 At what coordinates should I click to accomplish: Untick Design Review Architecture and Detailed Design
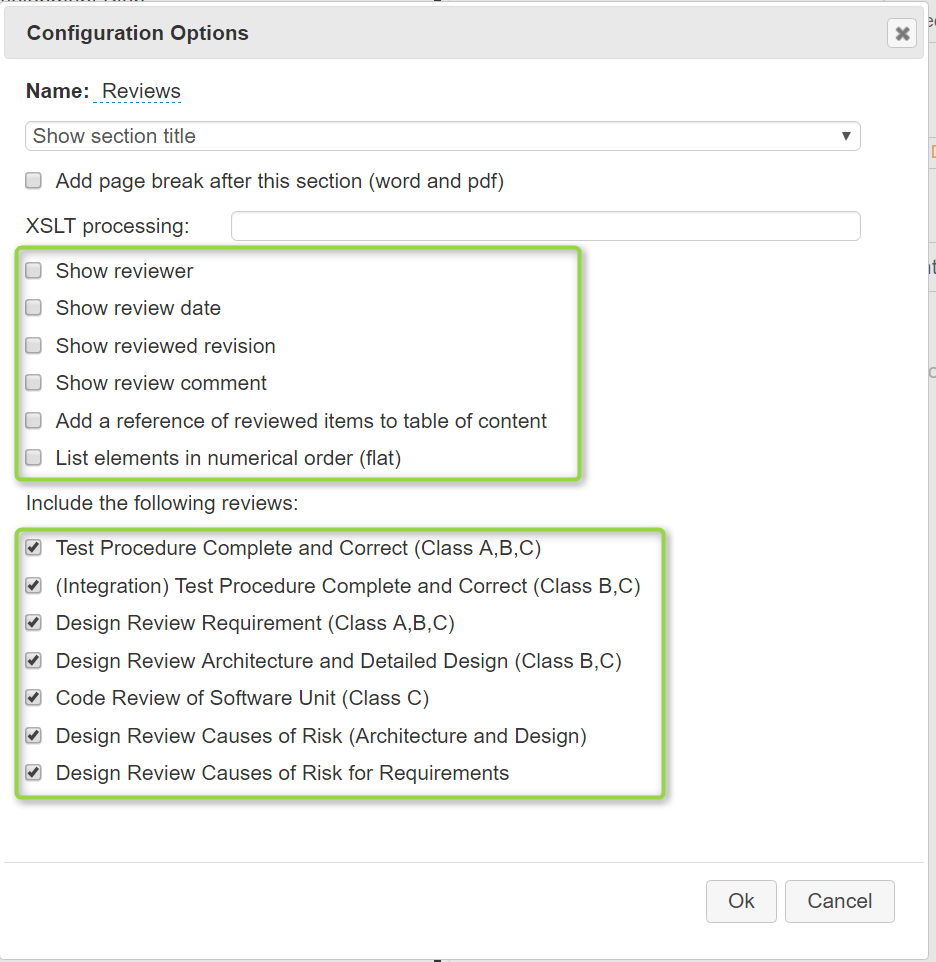[x=34, y=661]
